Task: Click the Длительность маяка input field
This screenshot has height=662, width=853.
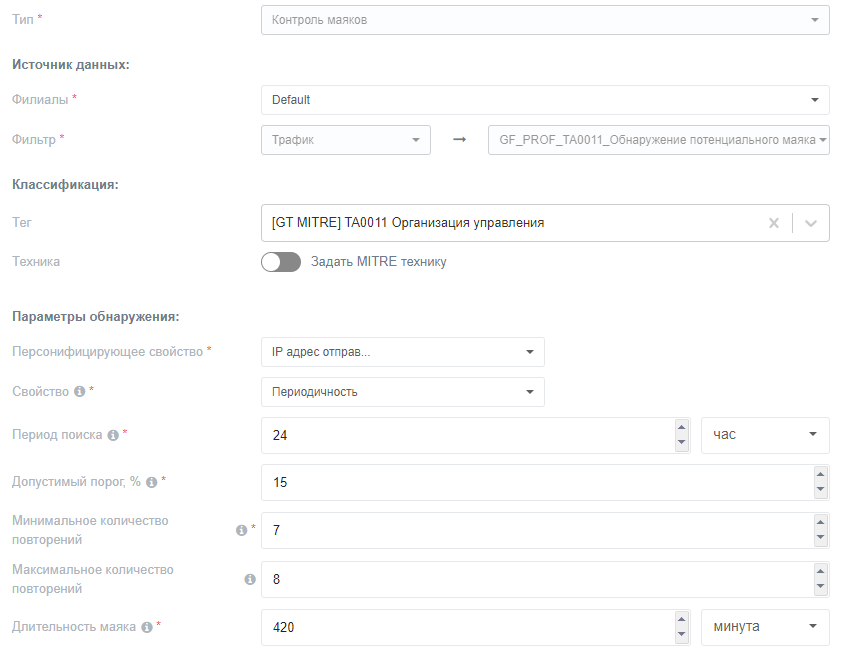Action: click(x=465, y=627)
